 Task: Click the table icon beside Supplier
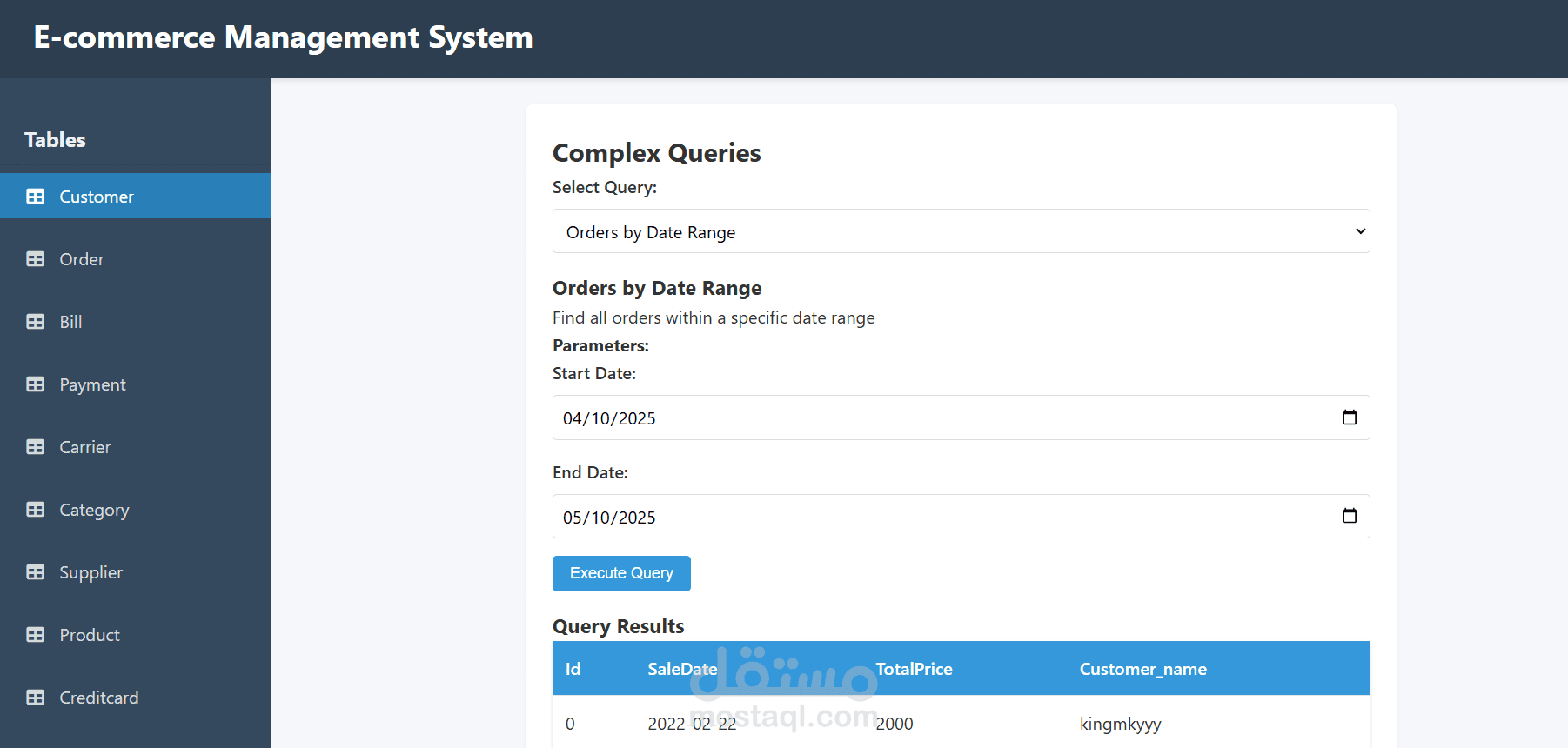[x=36, y=572]
